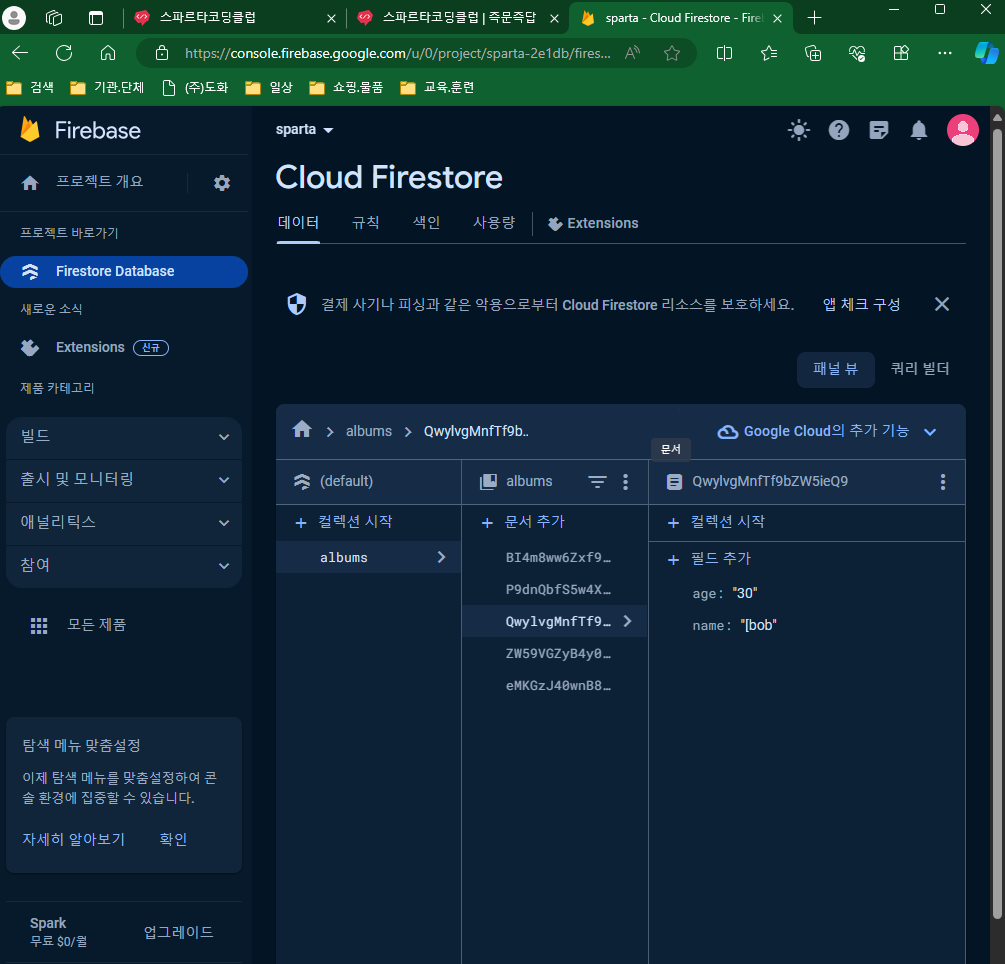Open browser collections icon
Viewport: 1005px width, 964px height.
tap(813, 53)
